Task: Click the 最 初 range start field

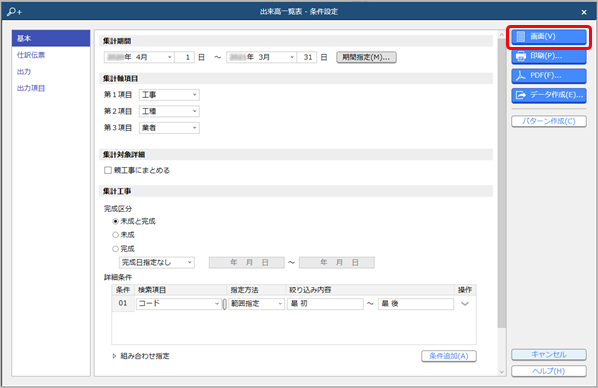Action: point(325,304)
